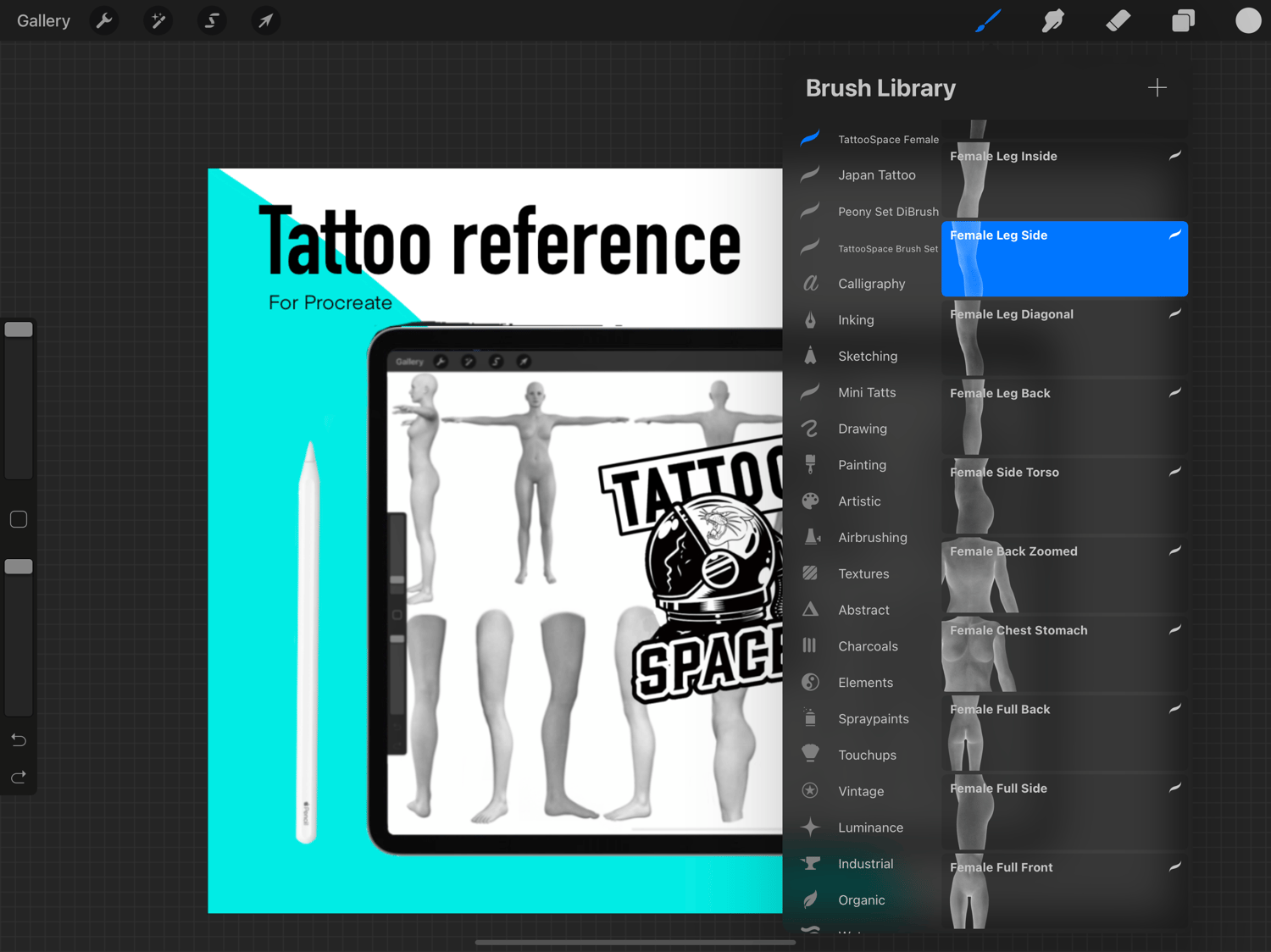Switch to the Elements brush set
The image size is (1271, 952).
click(869, 683)
